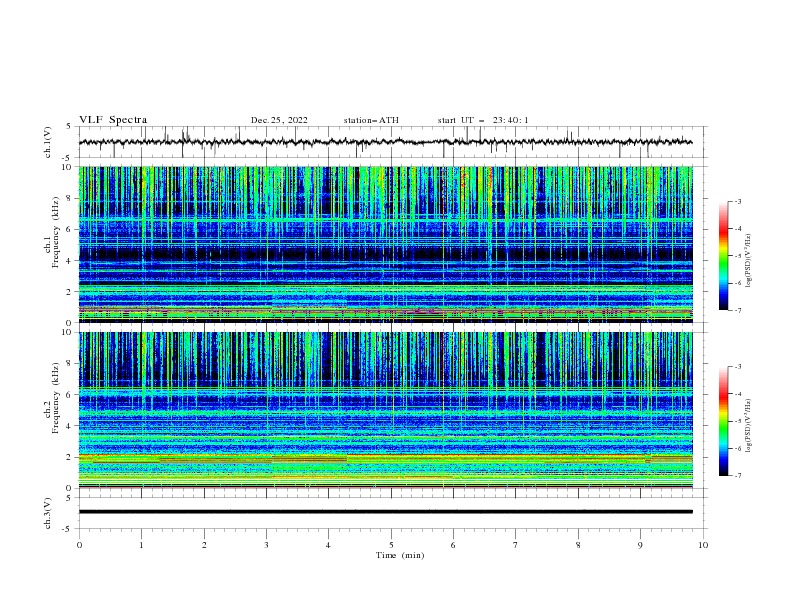Click inside the ch.2 spectrogram panel
The height and width of the screenshot is (612, 792).
point(385,410)
